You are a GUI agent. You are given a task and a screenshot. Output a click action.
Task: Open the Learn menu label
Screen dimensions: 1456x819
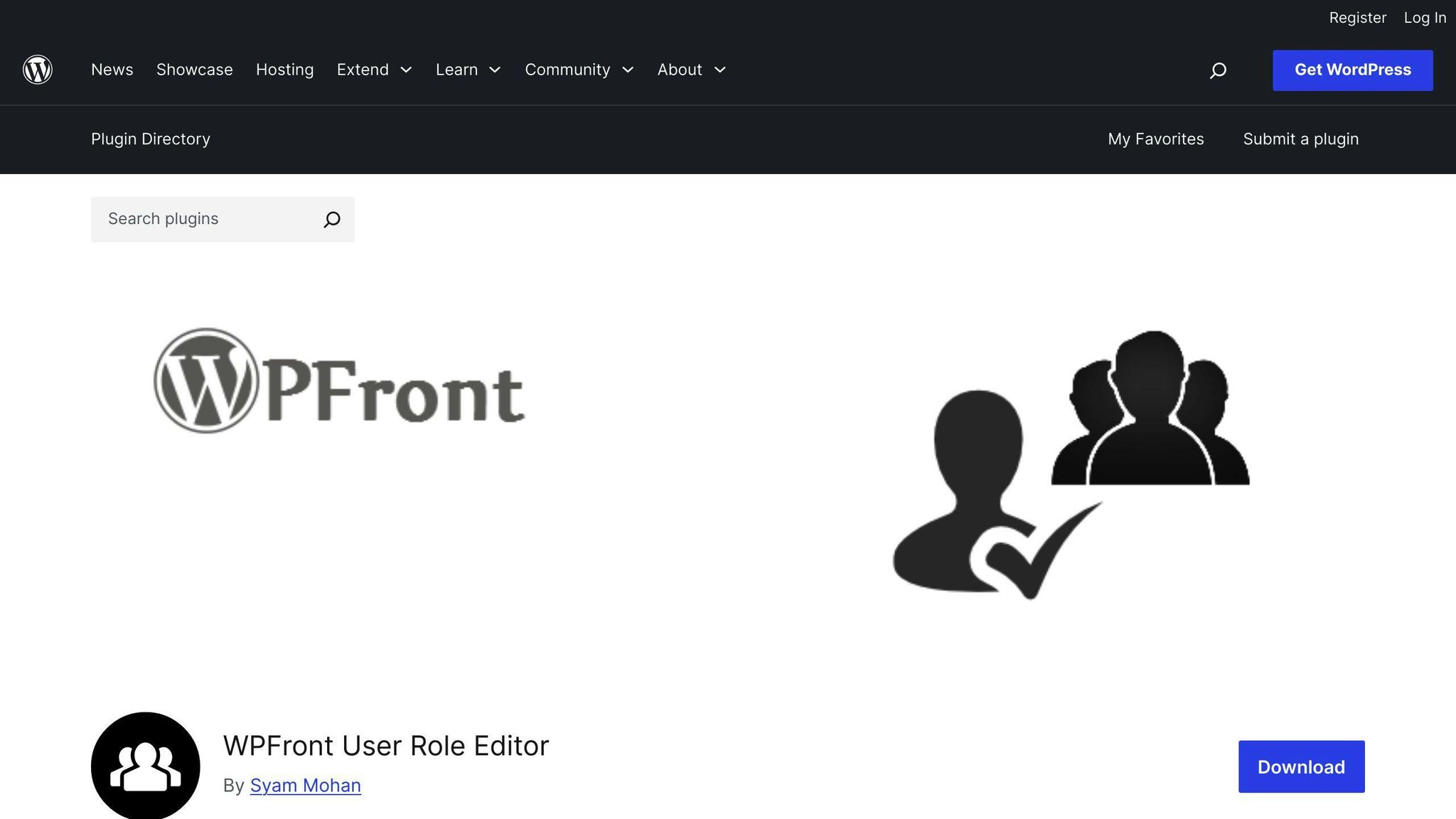click(x=456, y=70)
